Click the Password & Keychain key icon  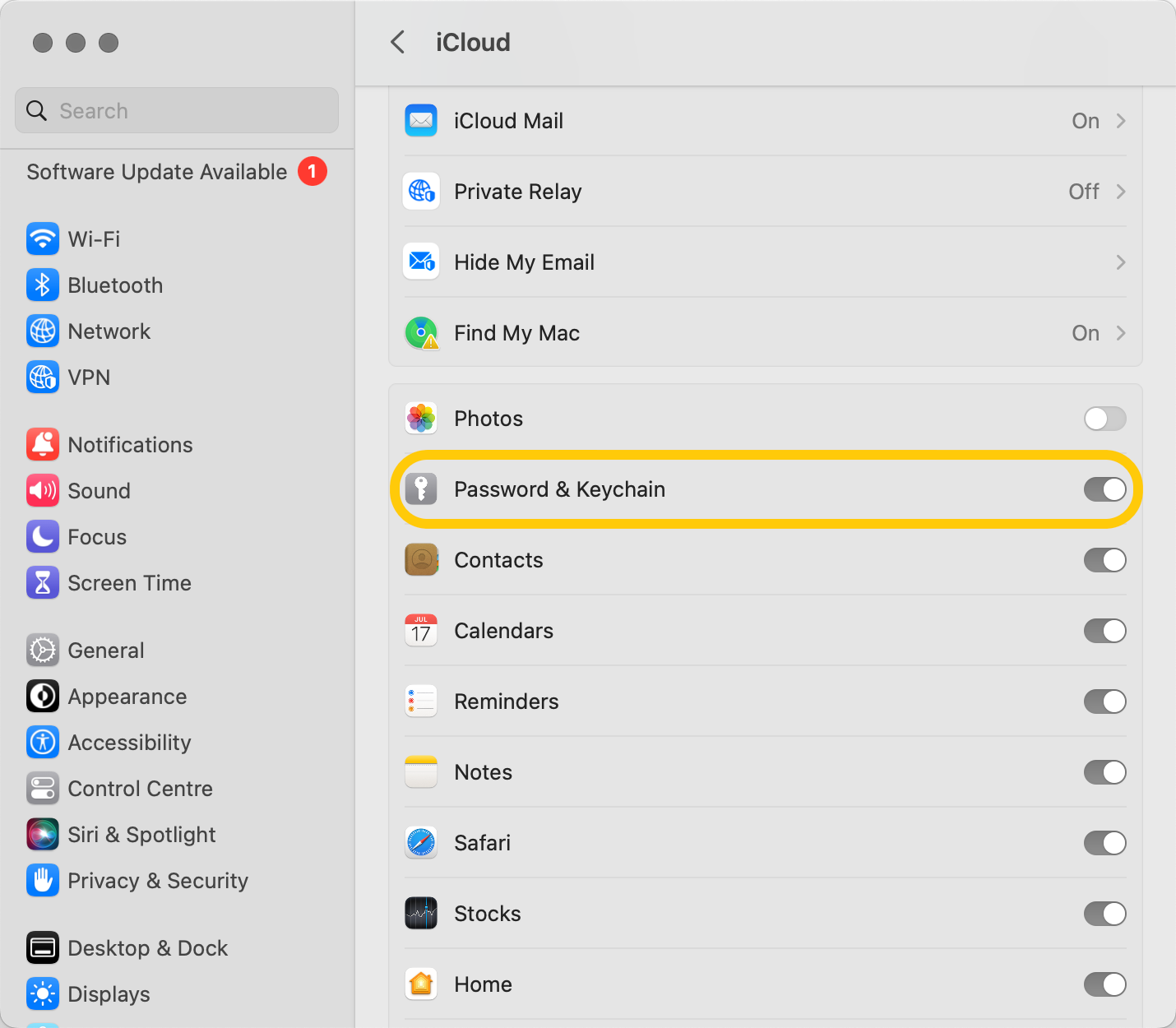point(421,489)
